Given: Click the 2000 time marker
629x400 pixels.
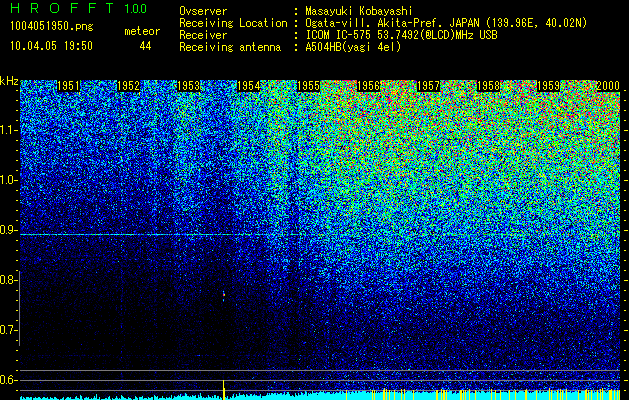Looking at the screenshot, I should coord(608,86).
